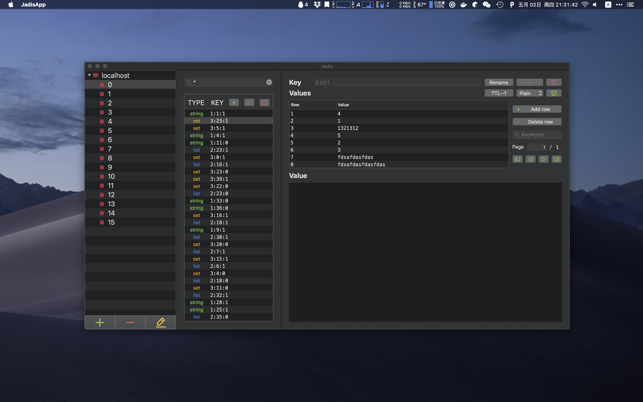The image size is (643, 402).
Task: Click the KeyWords search field
Action: pos(537,135)
